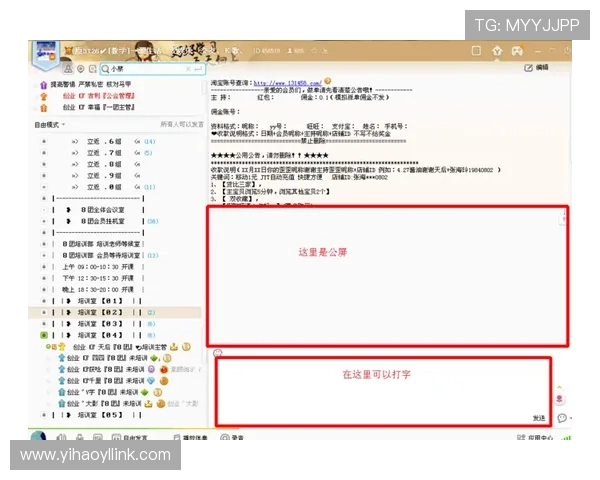Select user 创业 V字『8团』未培训
Viewport: 600px width, 480px height.
point(103,392)
